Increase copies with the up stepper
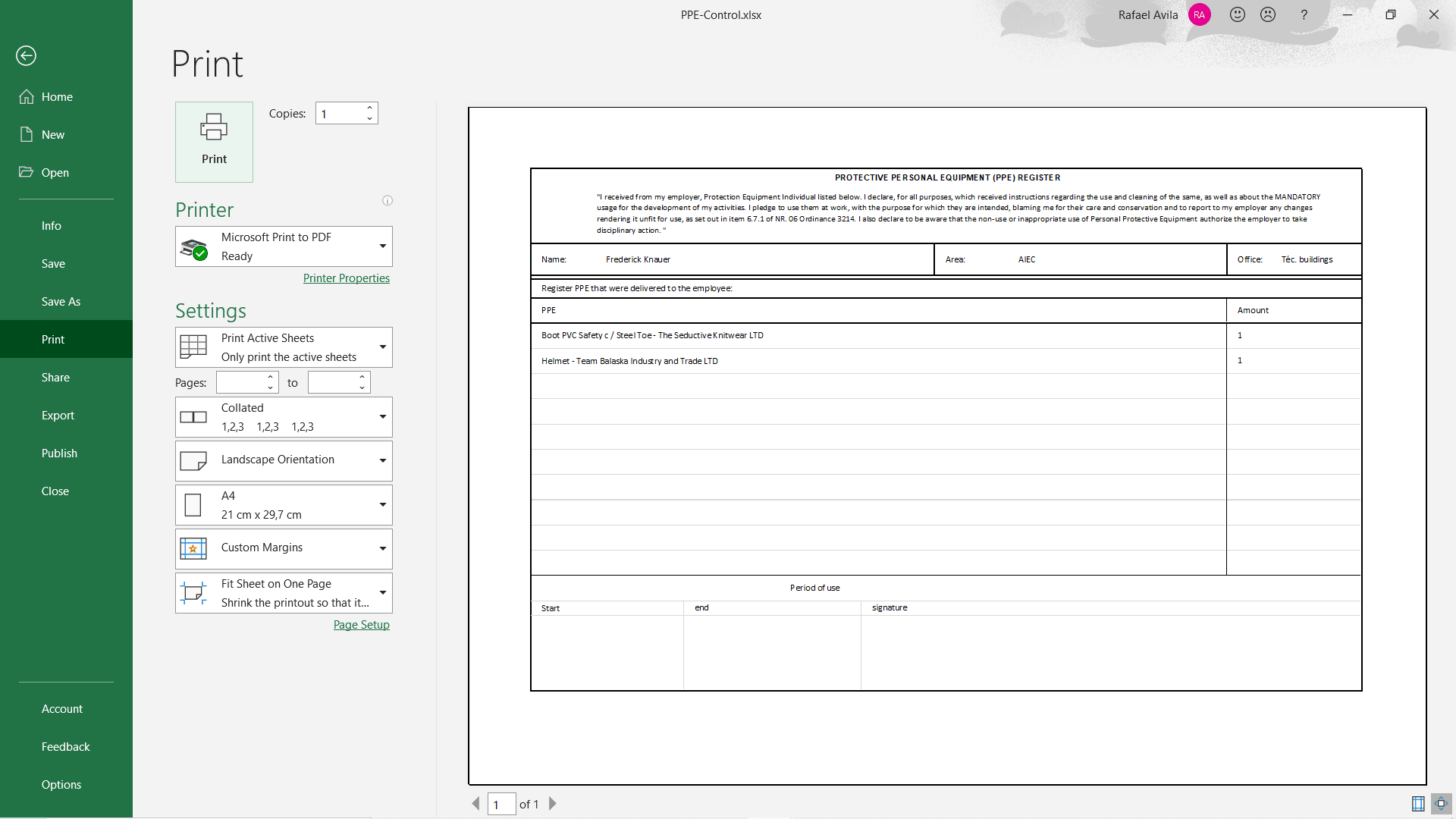This screenshot has width=1456, height=819. [x=369, y=108]
